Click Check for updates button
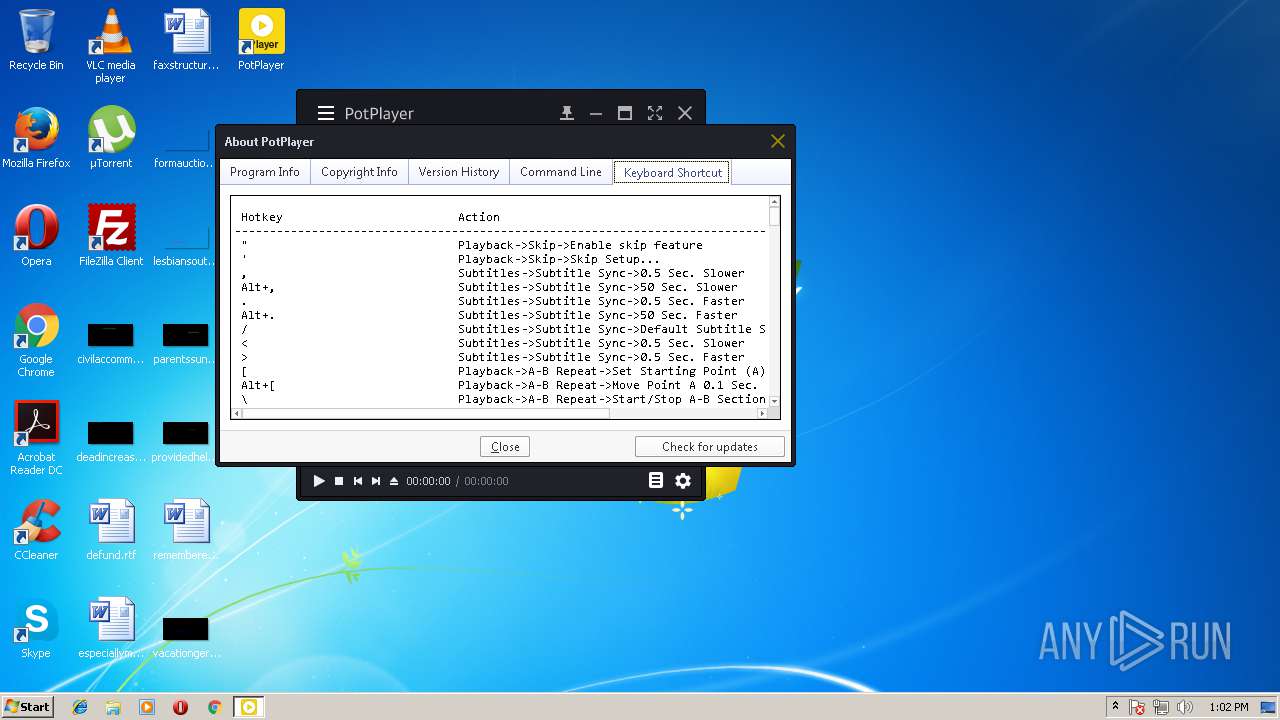 [x=710, y=447]
